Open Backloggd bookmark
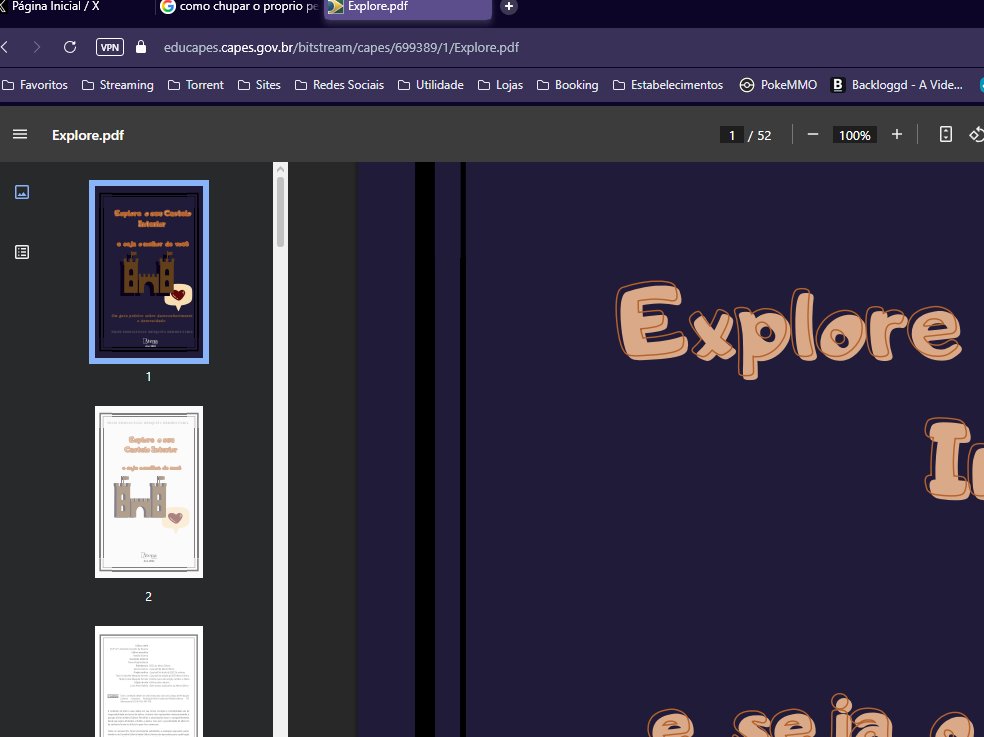984x737 pixels. point(897,85)
